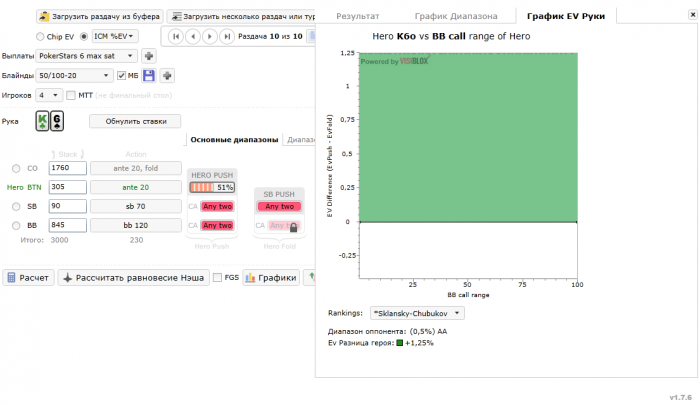Go to next hand icon
700x405 pixels.
(210, 37)
